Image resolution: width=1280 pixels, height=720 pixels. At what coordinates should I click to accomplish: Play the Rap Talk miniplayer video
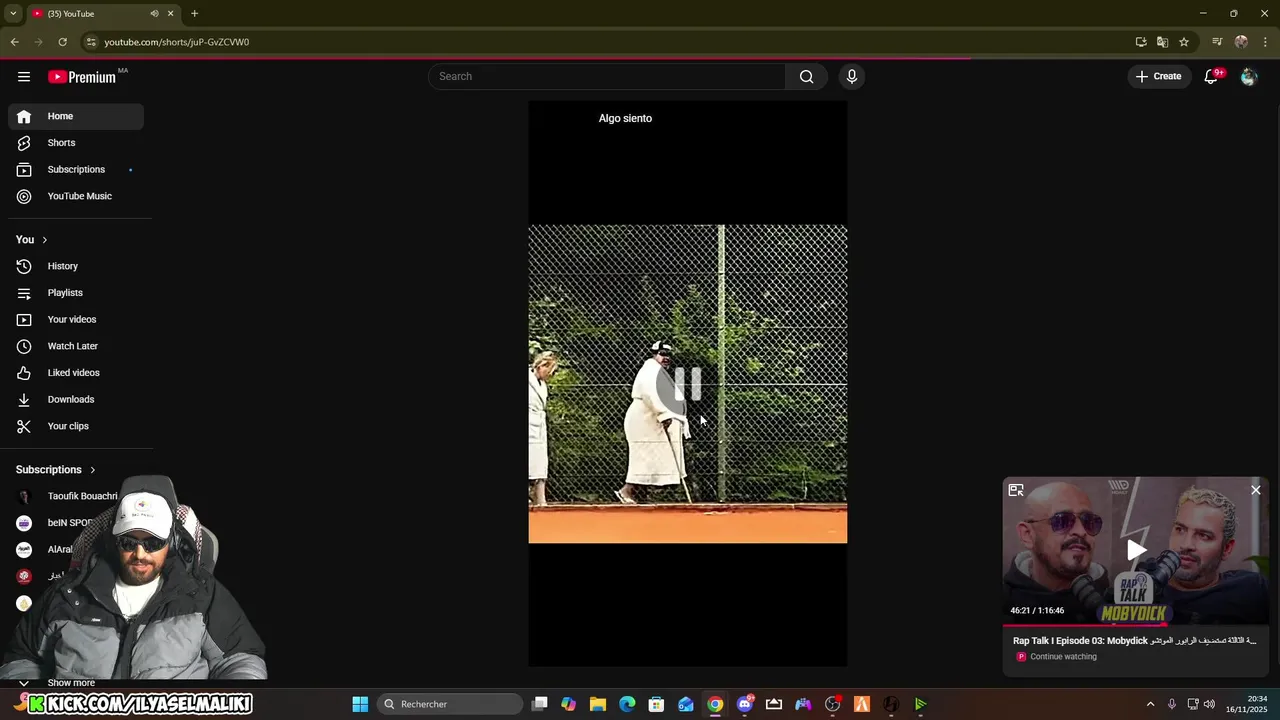coord(1136,550)
